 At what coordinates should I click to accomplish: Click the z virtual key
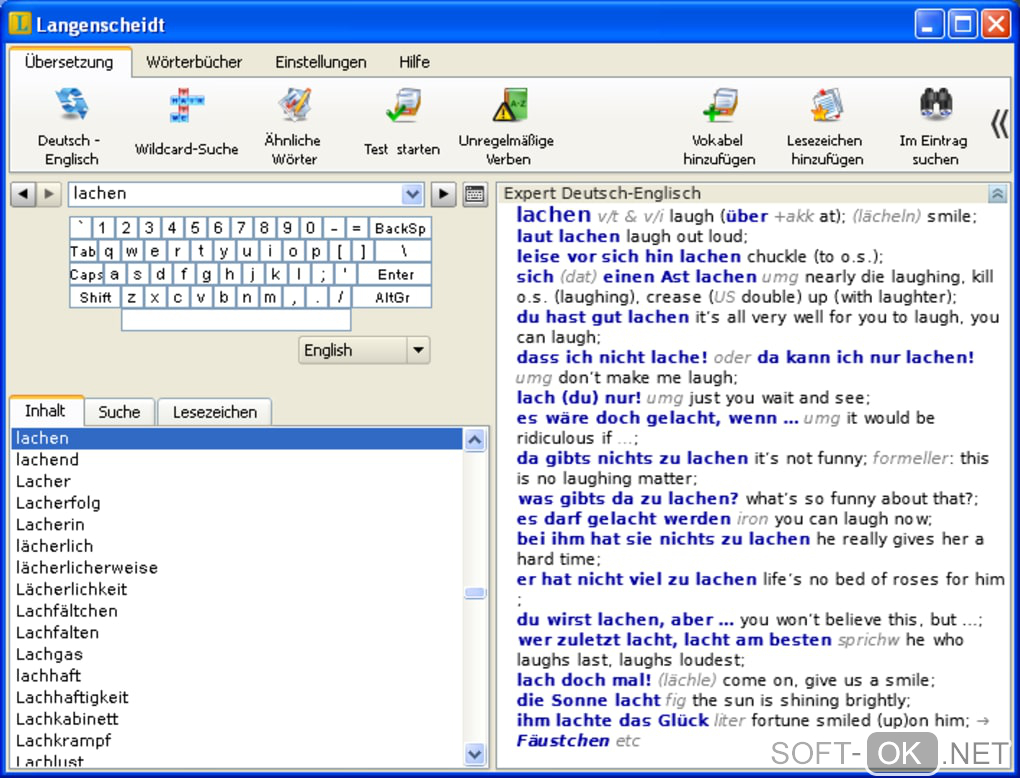[132, 297]
